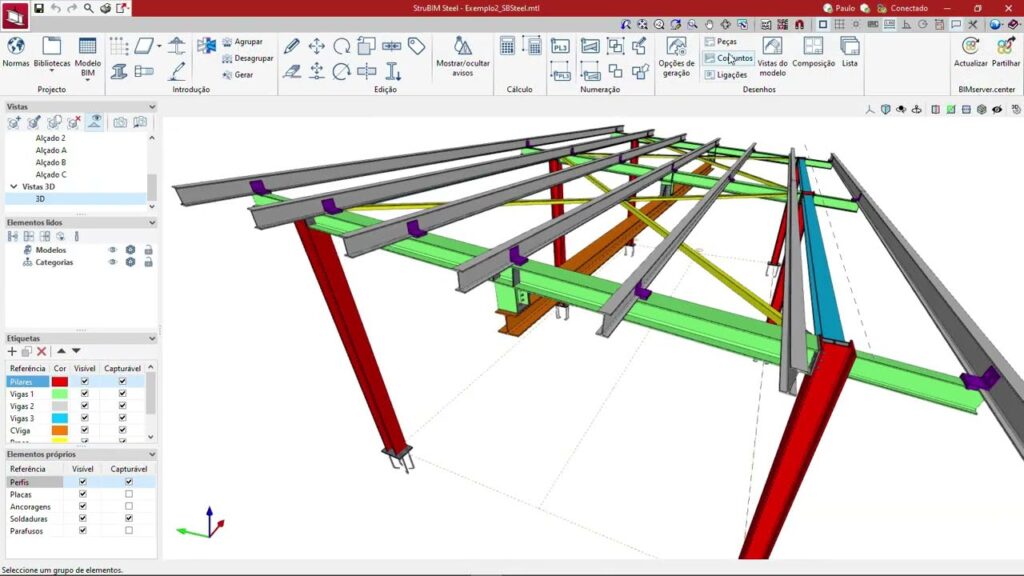Click the Peças drawings button
Viewport: 1024px width, 576px height.
pyautogui.click(x=720, y=42)
